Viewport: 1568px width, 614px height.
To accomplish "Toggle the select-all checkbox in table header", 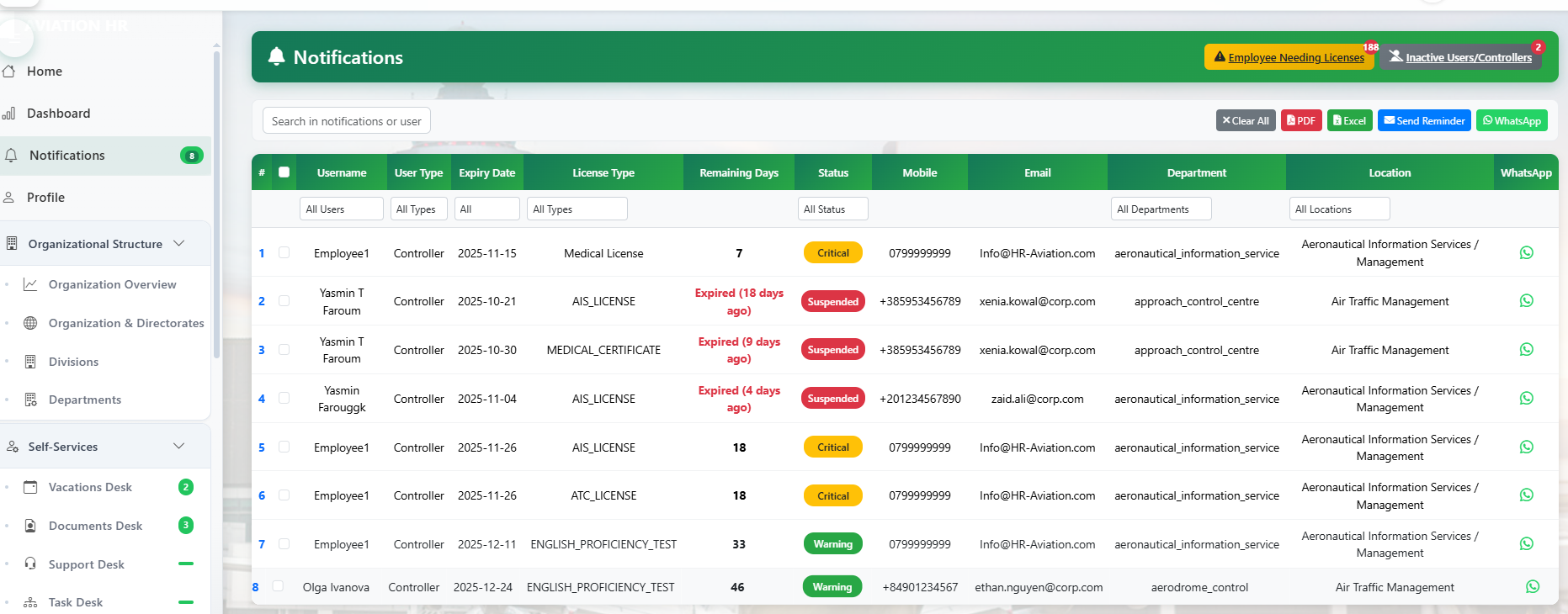I will pyautogui.click(x=284, y=172).
